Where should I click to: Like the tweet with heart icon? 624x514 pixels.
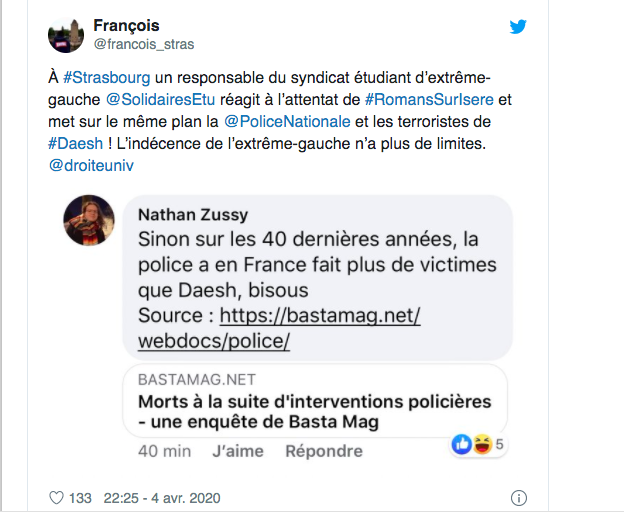tap(56, 498)
